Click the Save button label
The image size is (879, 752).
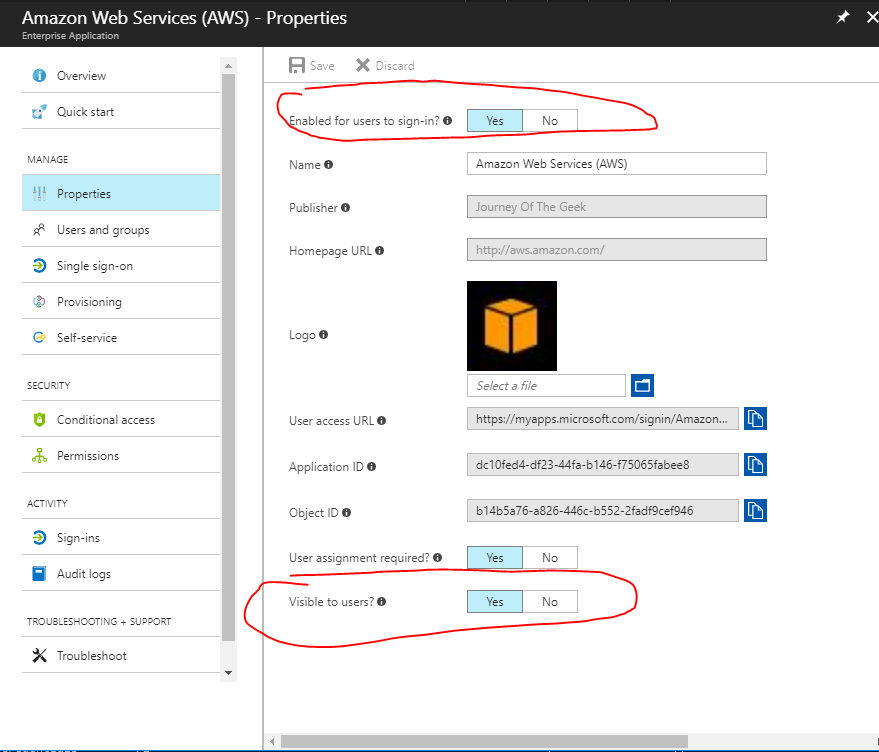point(322,66)
